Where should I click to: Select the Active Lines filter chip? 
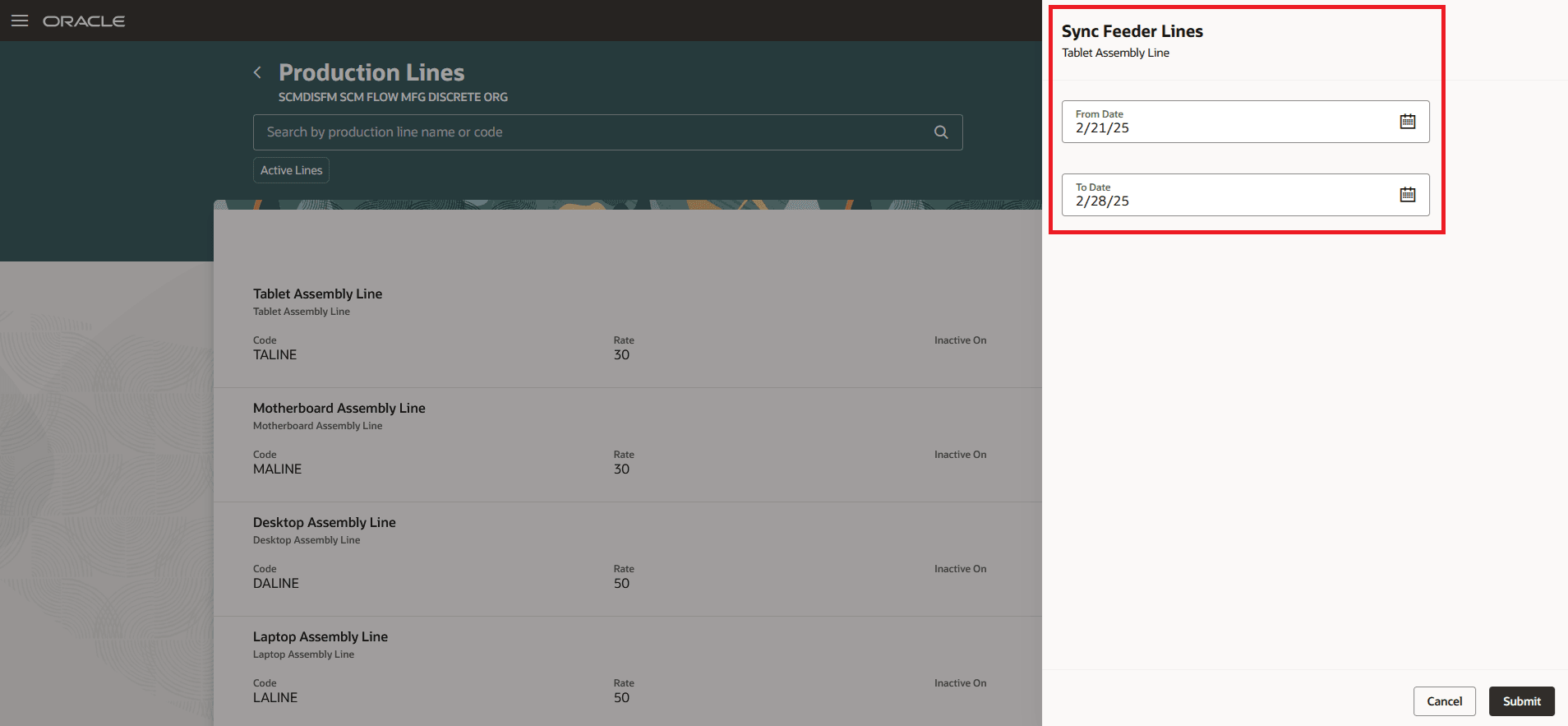click(291, 170)
